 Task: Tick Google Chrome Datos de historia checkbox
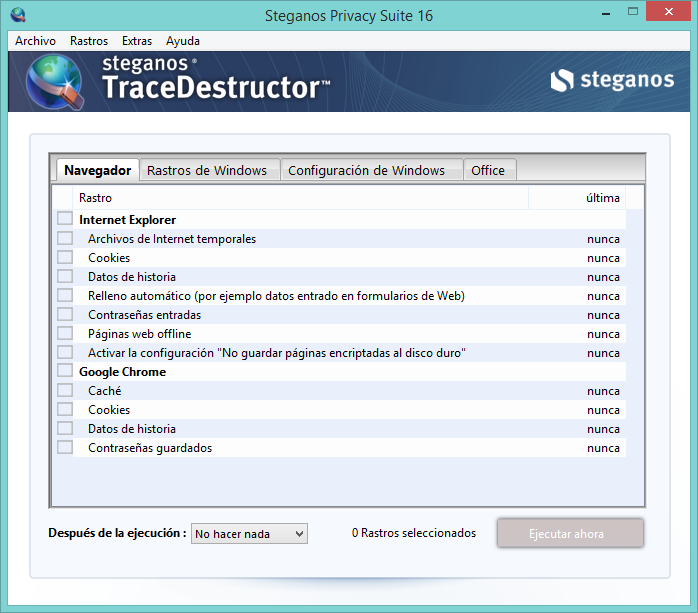[65, 428]
